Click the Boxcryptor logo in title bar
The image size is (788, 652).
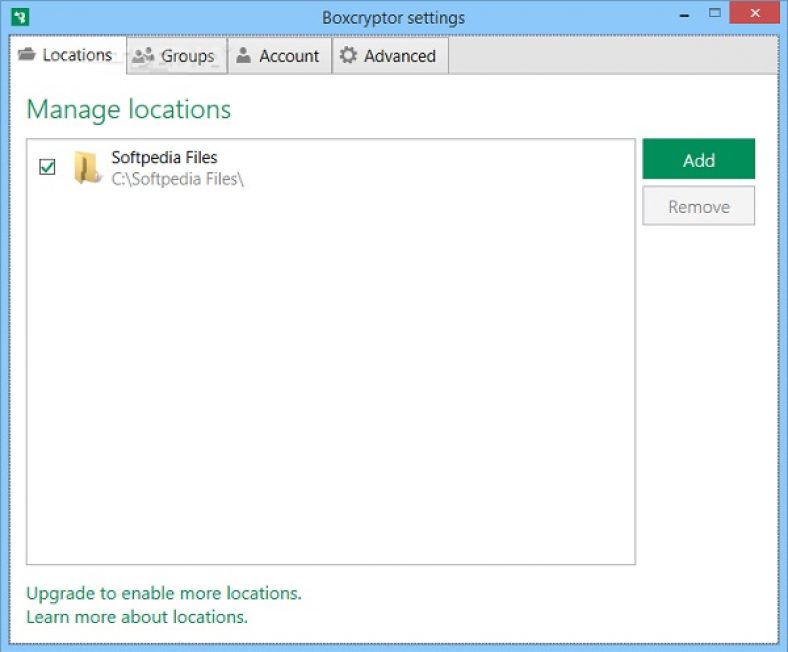(x=20, y=17)
